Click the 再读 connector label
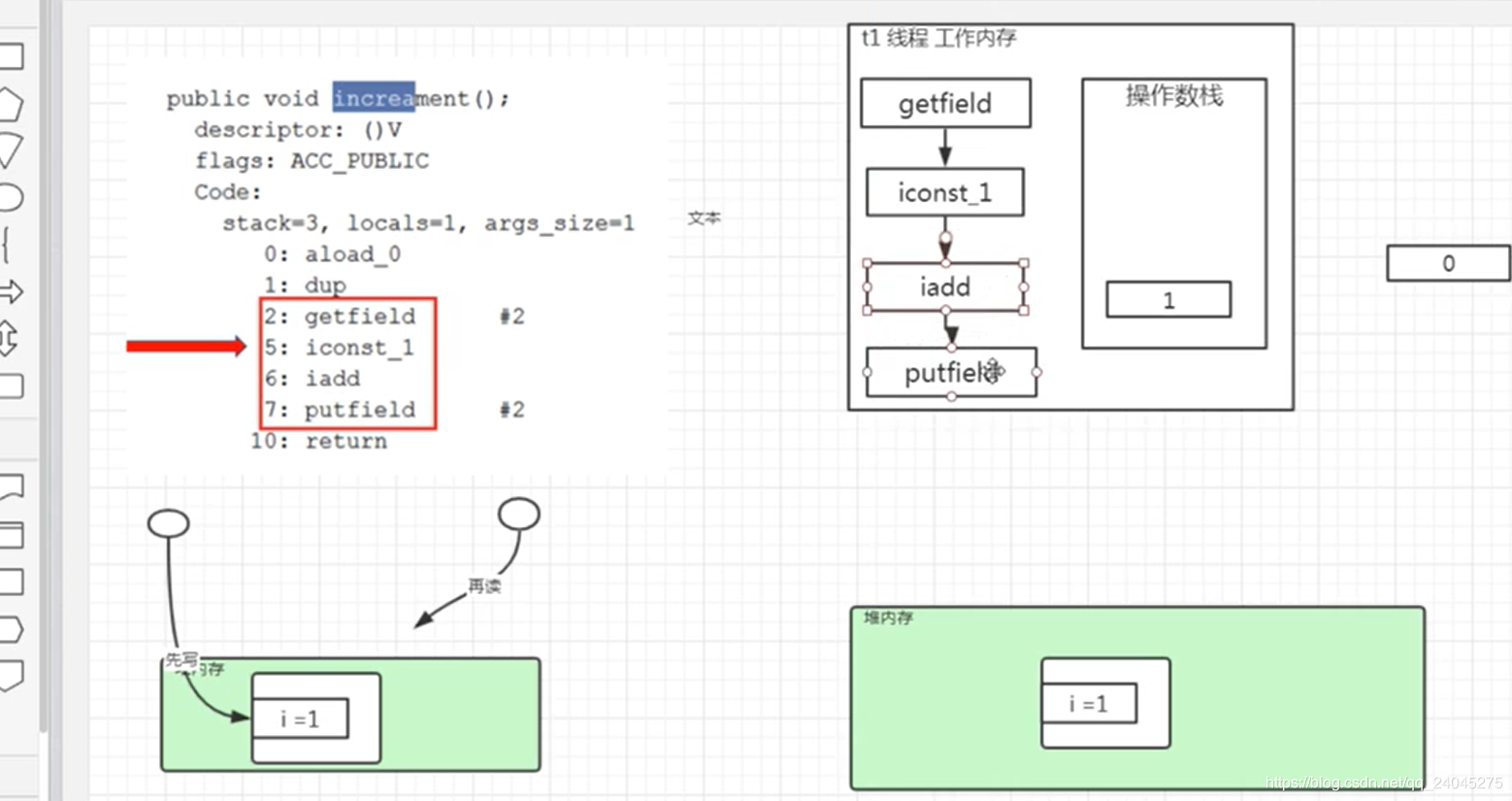The height and width of the screenshot is (801, 1512). coord(484,585)
